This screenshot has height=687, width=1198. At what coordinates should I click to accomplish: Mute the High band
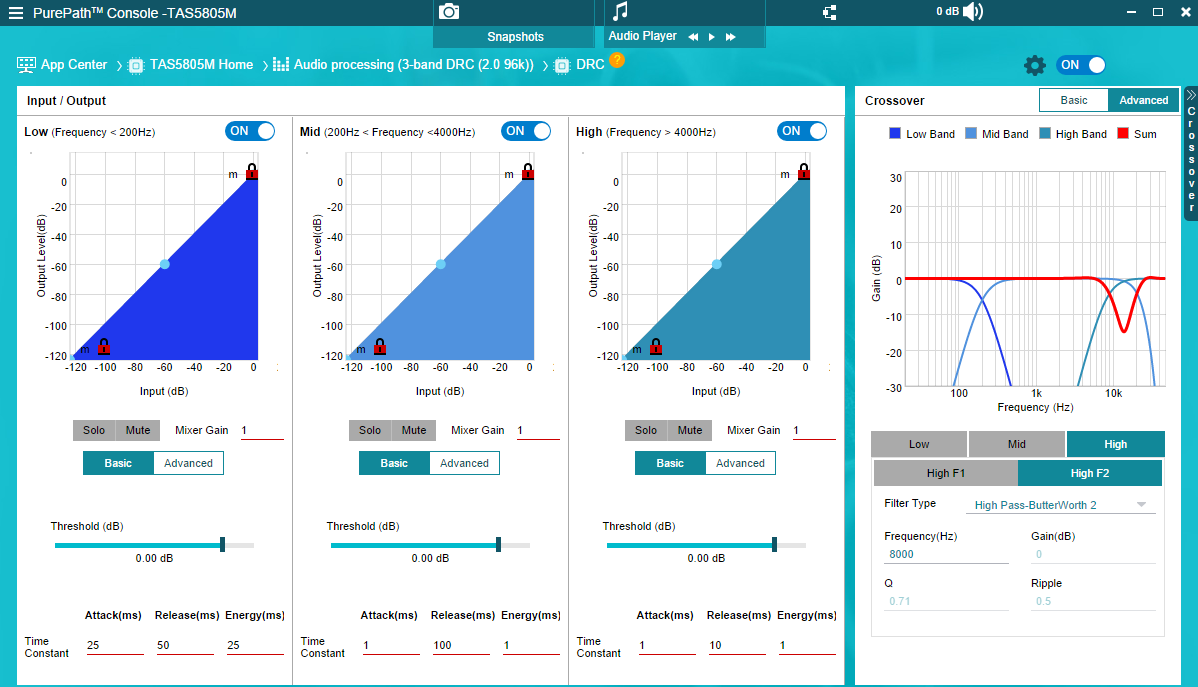click(x=690, y=430)
